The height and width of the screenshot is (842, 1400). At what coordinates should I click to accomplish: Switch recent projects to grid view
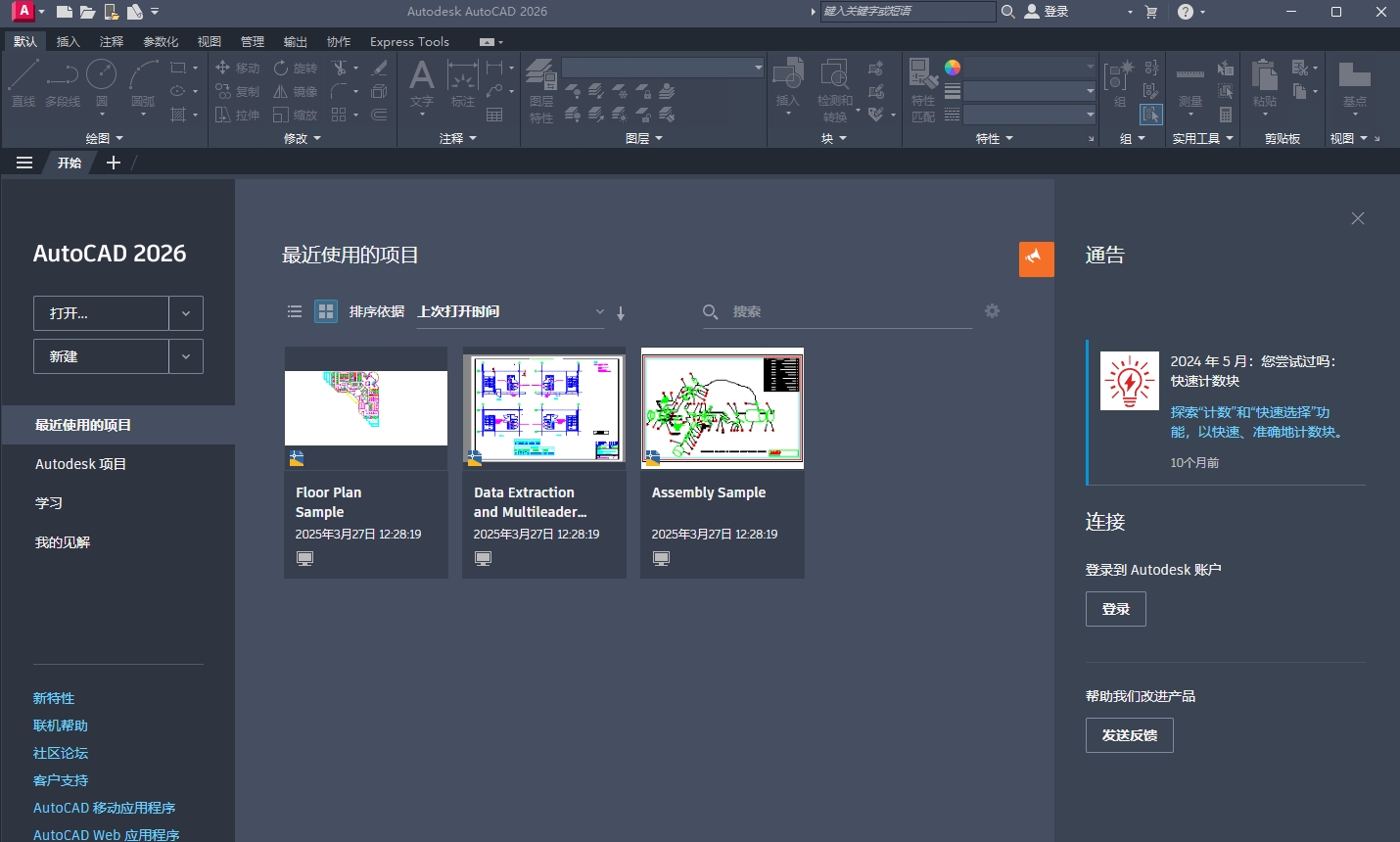[x=325, y=311]
